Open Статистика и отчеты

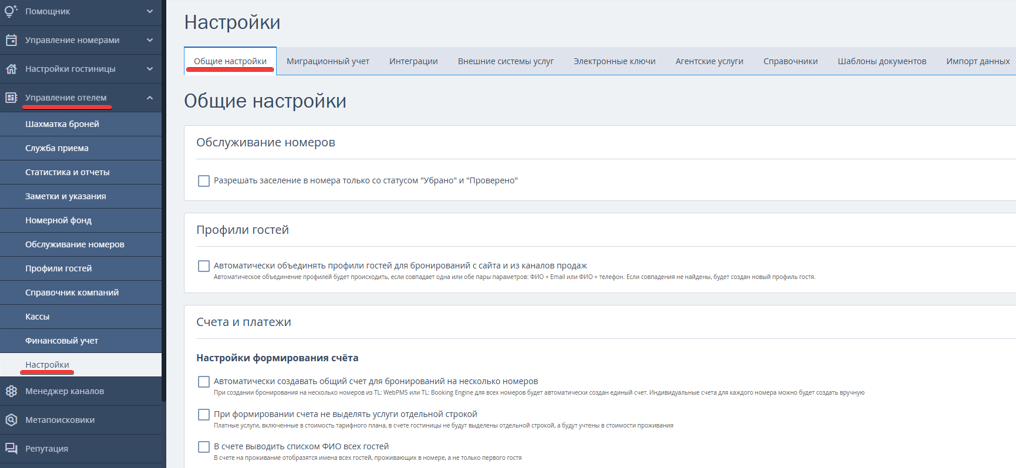(x=81, y=172)
